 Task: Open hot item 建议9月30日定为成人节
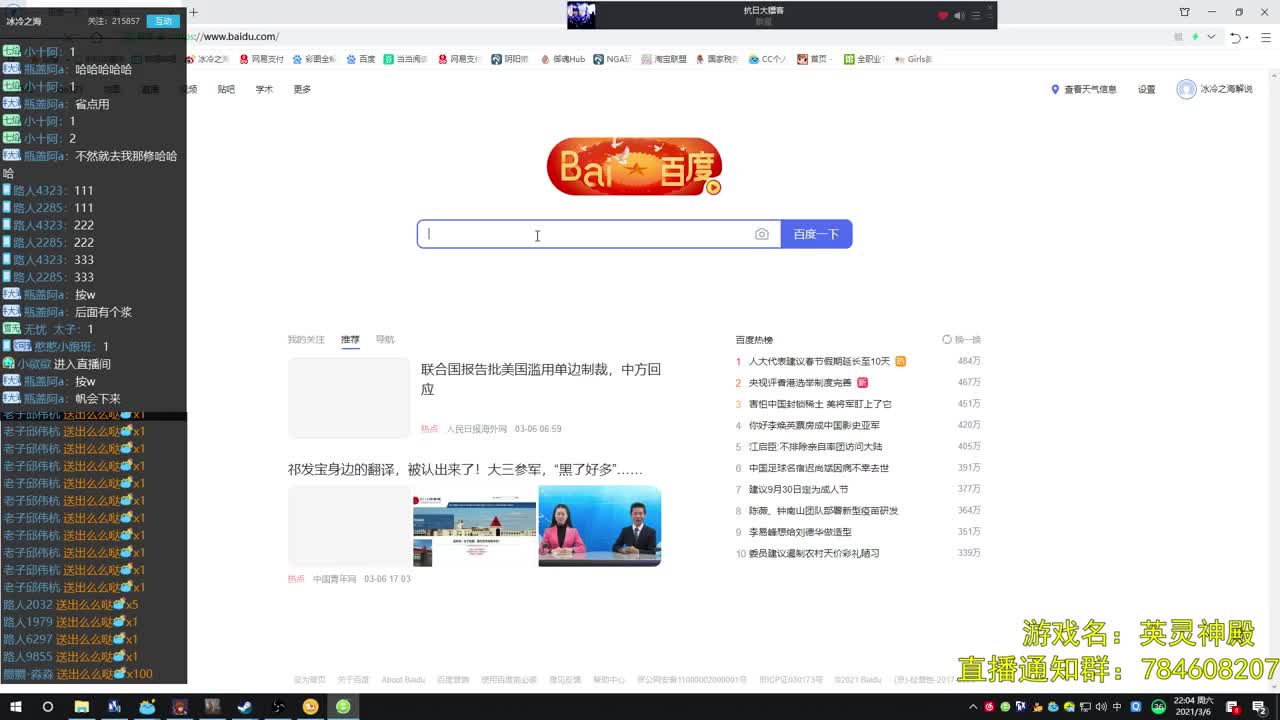pos(798,489)
